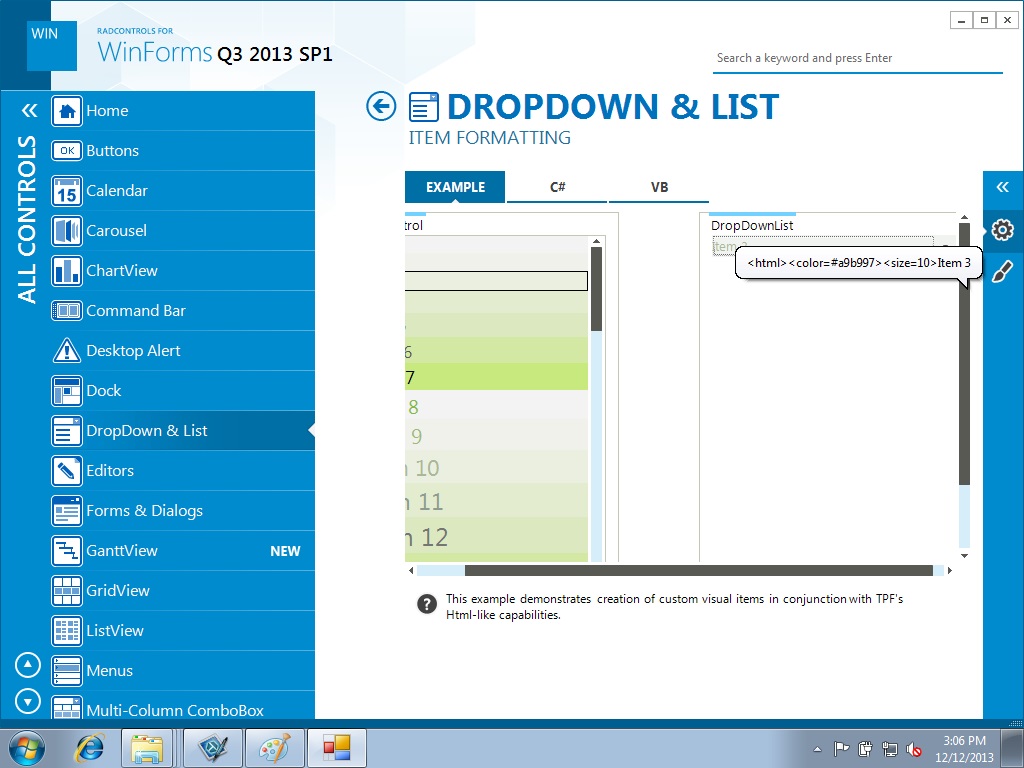Click the DropDown & List sidebar icon
This screenshot has width=1024, height=768.
tap(67, 430)
